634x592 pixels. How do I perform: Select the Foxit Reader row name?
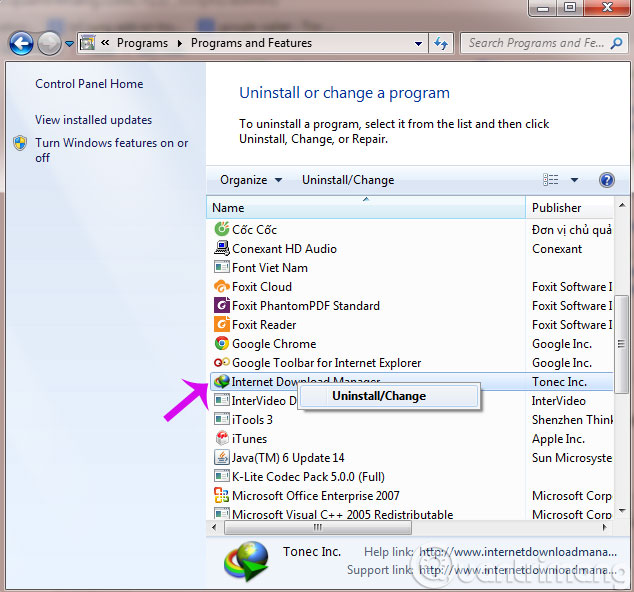coord(264,325)
